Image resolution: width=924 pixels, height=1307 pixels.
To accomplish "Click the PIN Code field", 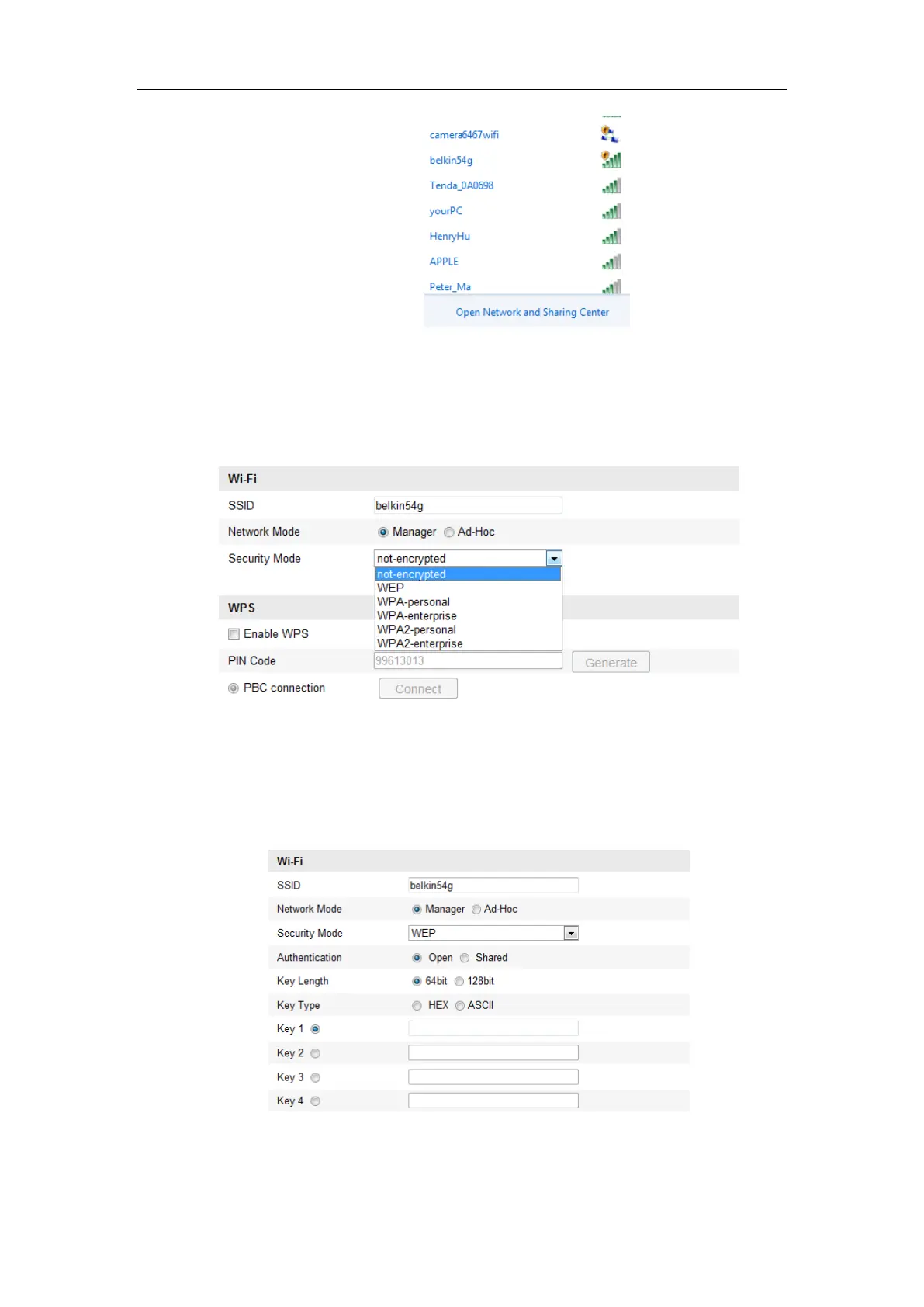I will point(468,660).
